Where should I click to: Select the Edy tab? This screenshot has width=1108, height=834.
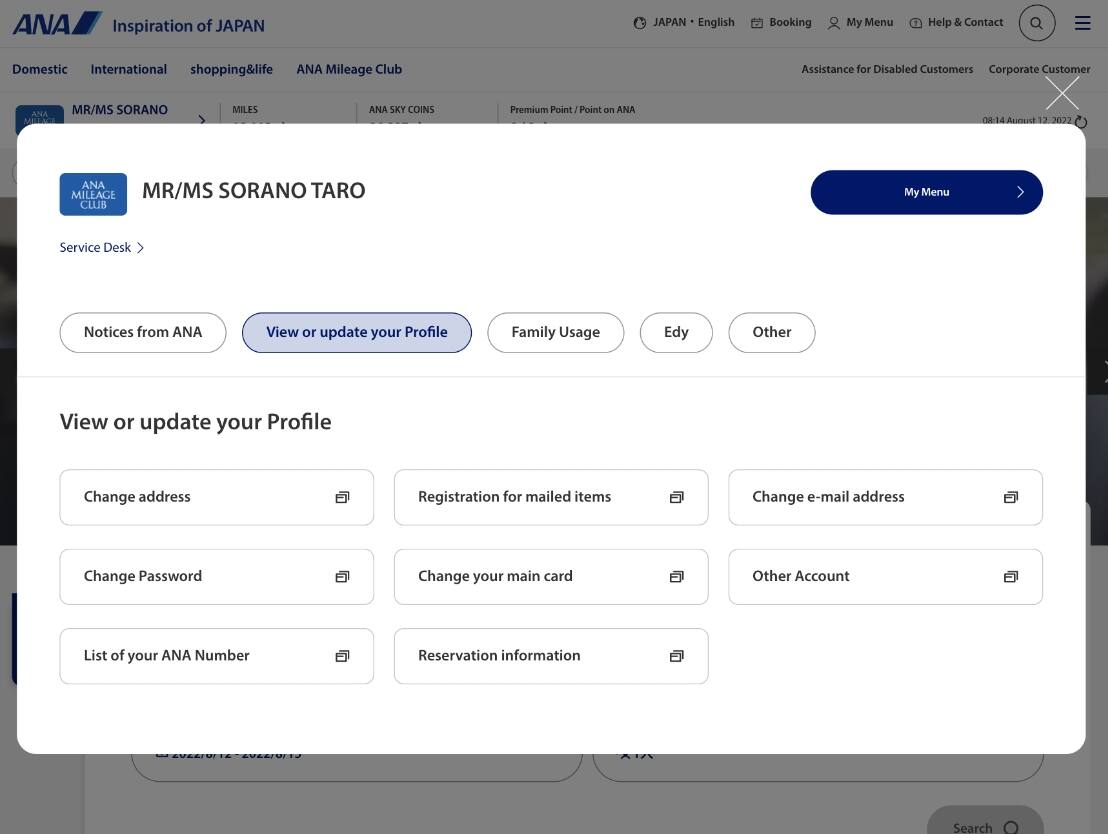676,333
